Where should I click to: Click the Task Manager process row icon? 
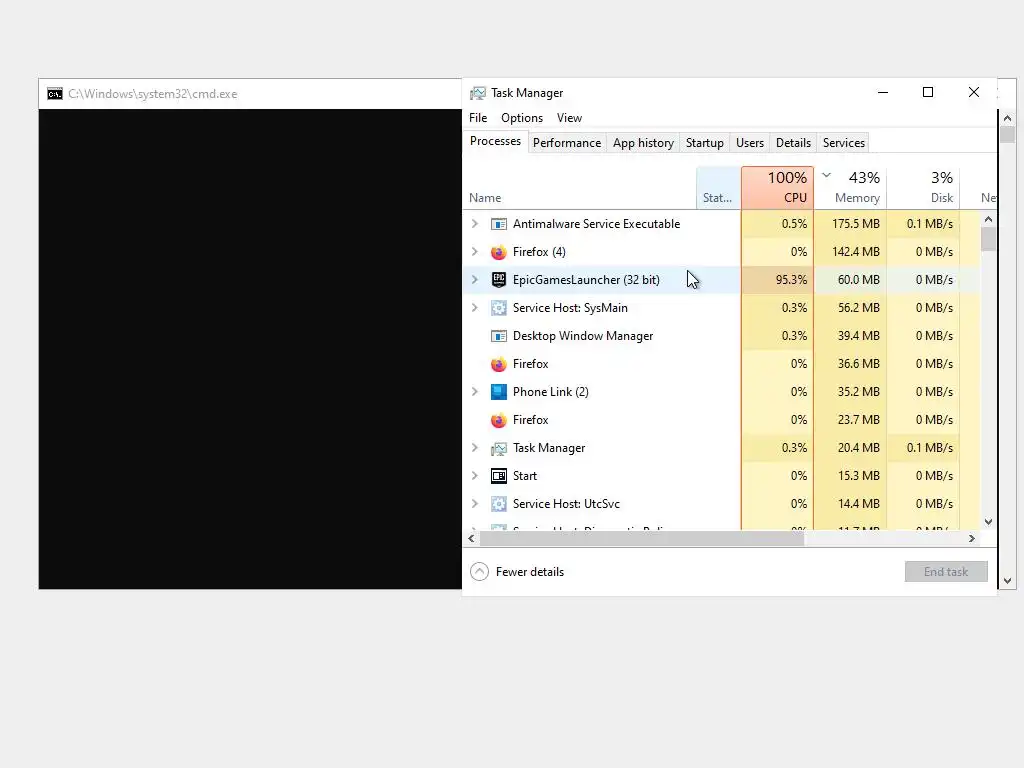coord(498,448)
